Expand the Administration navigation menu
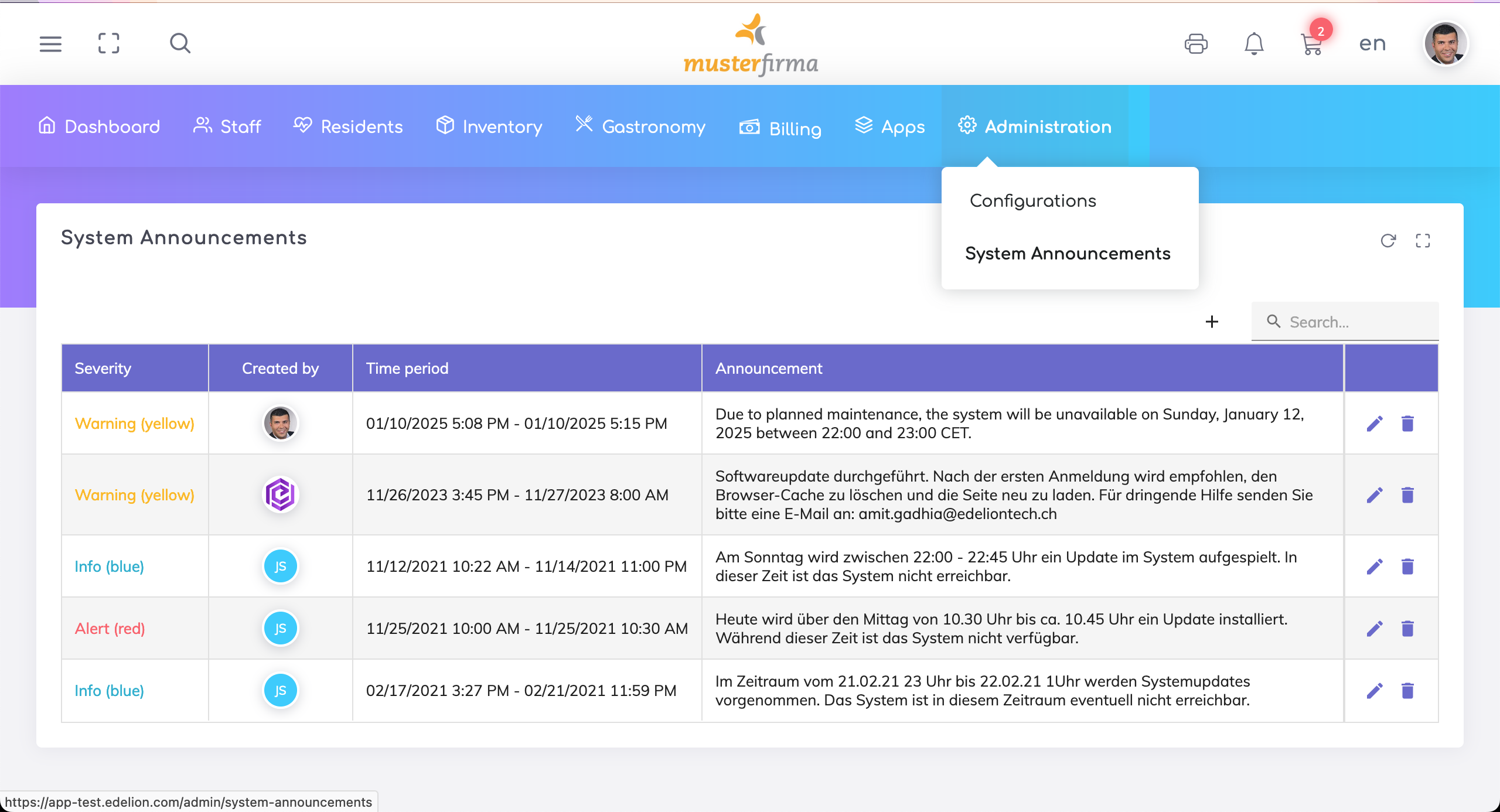This screenshot has height=812, width=1500. pyautogui.click(x=1035, y=127)
